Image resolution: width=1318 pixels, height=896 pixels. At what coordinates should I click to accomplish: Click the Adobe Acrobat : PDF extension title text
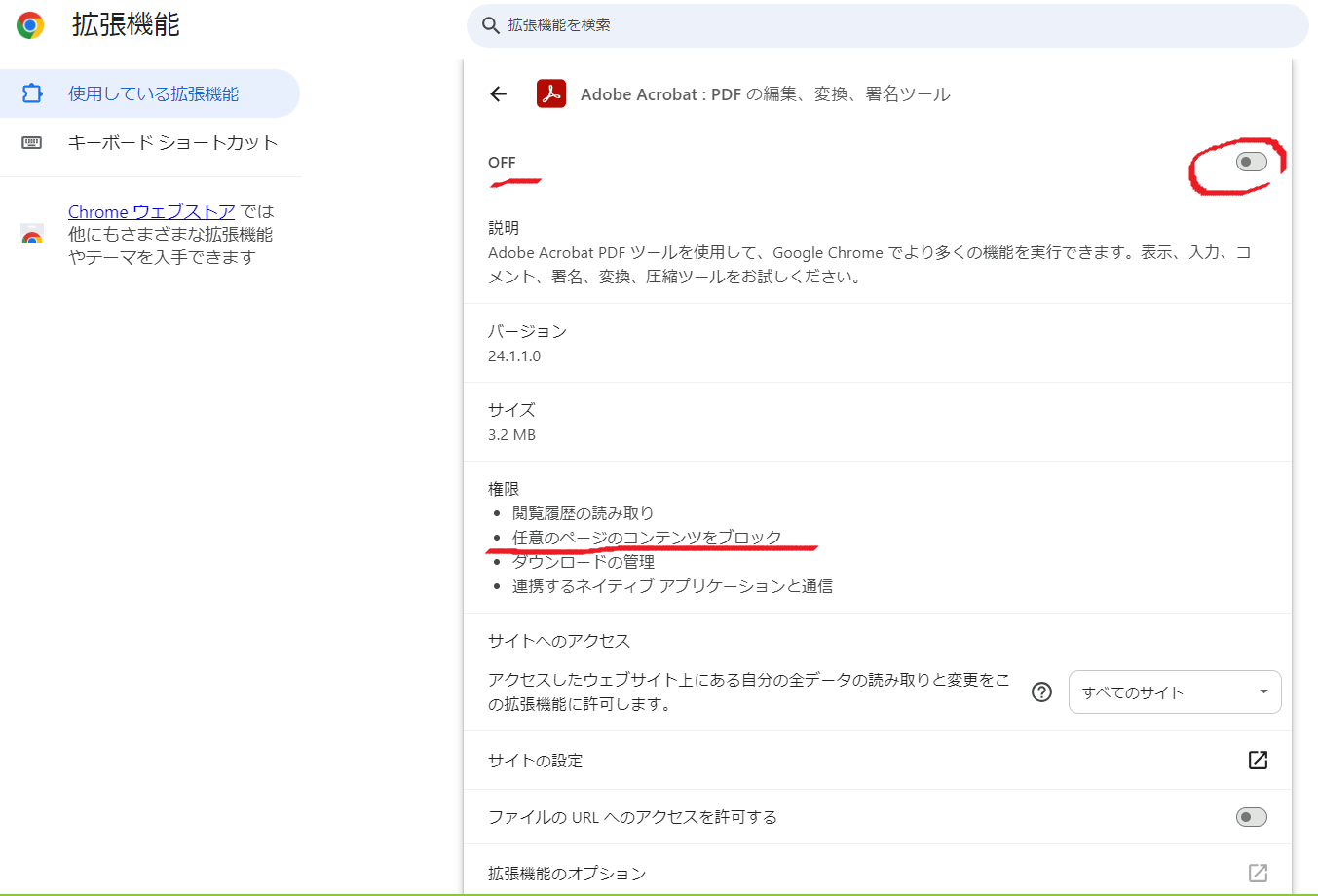pyautogui.click(x=766, y=94)
